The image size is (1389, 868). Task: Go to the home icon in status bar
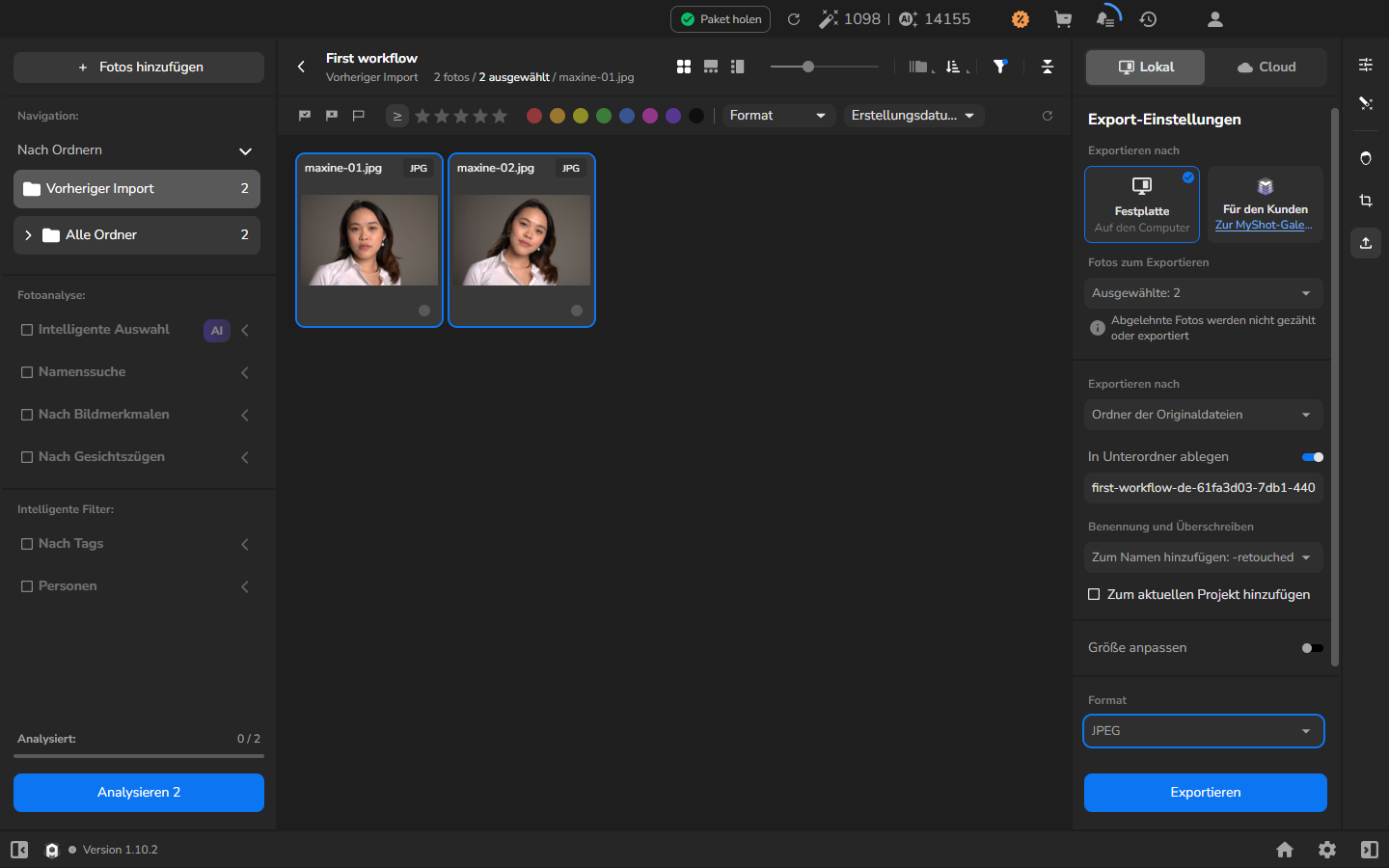(x=1285, y=850)
